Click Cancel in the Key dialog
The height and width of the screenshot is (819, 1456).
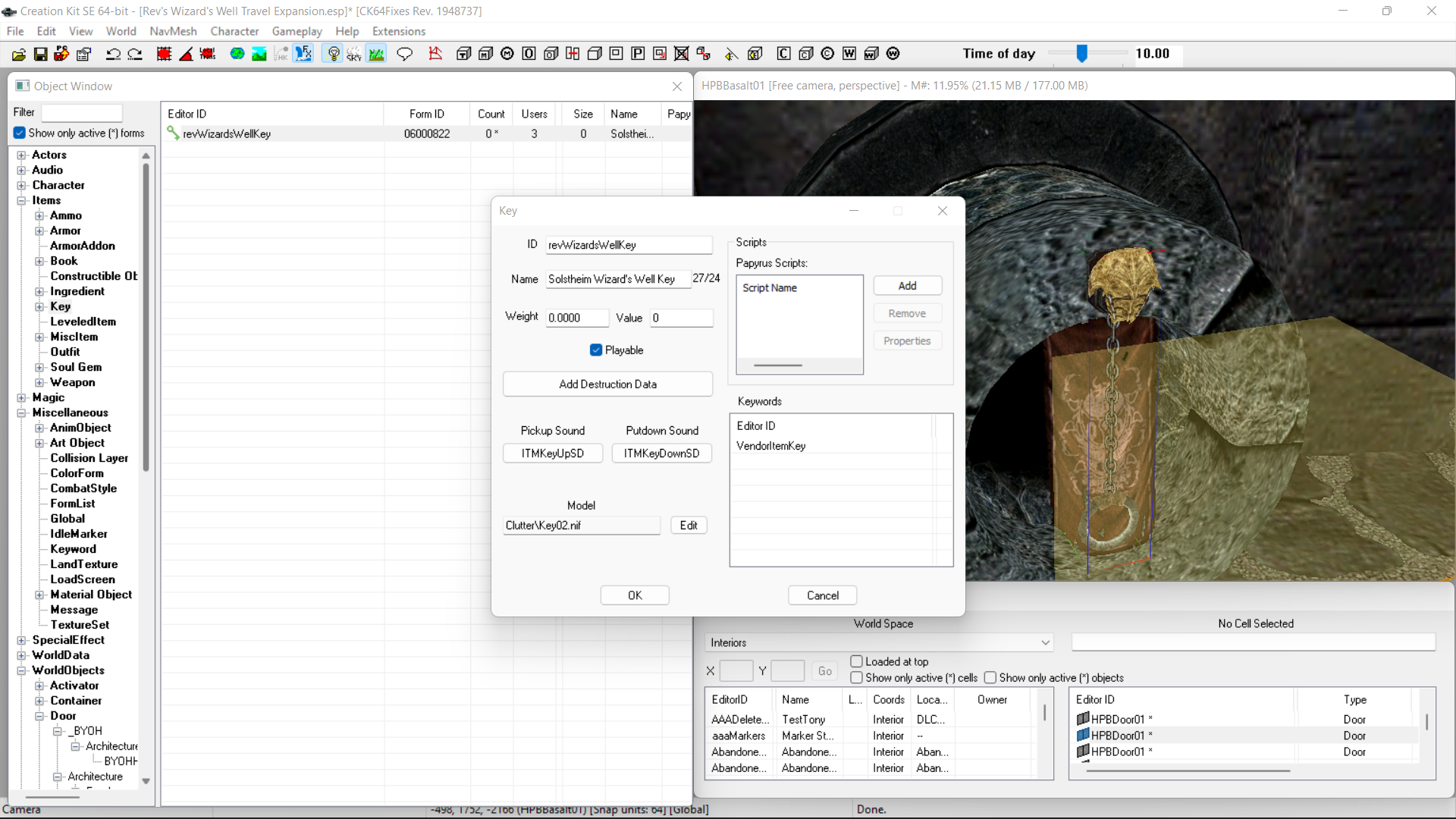point(823,596)
